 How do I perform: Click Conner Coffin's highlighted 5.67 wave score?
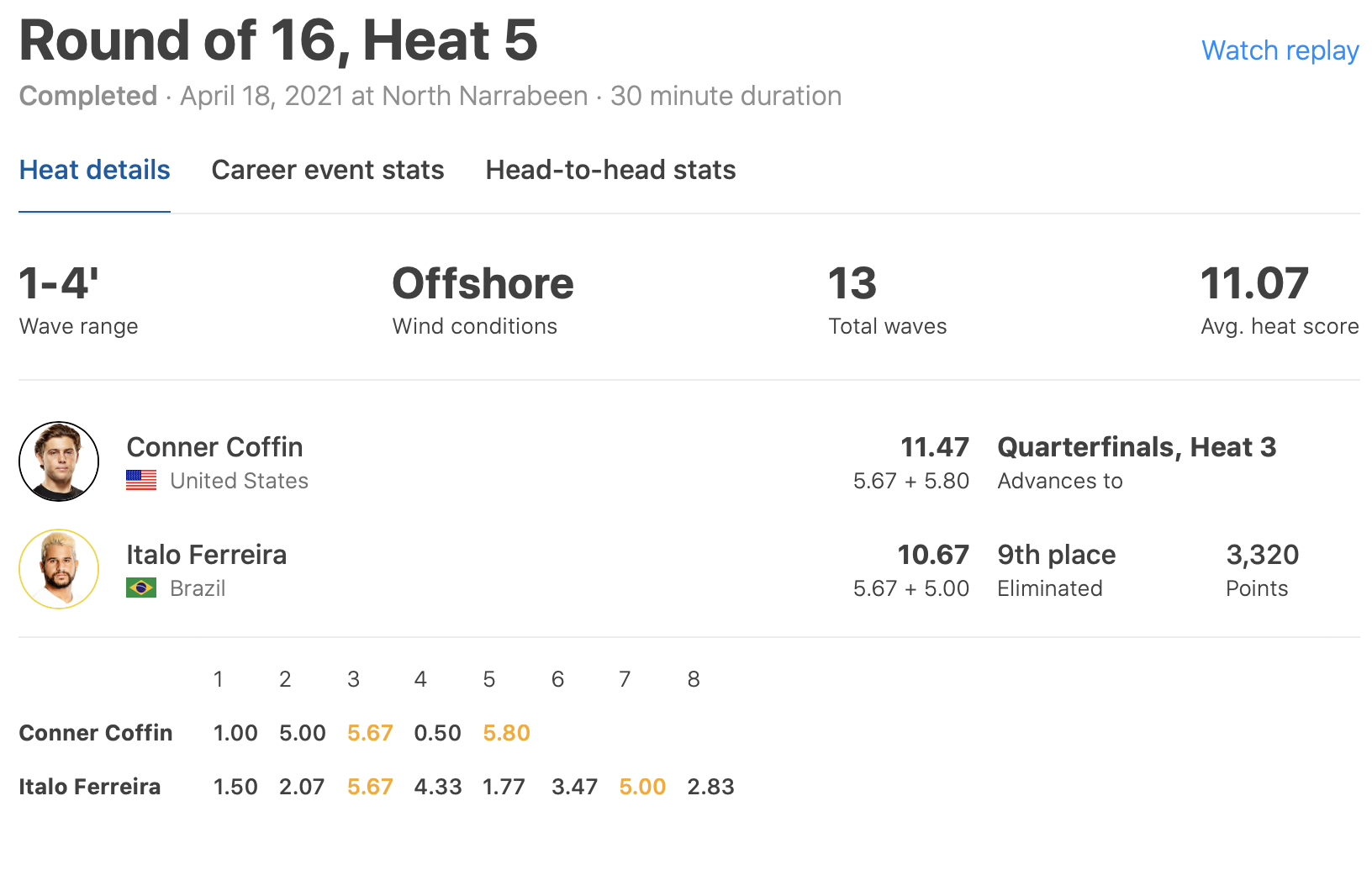pyautogui.click(x=370, y=733)
